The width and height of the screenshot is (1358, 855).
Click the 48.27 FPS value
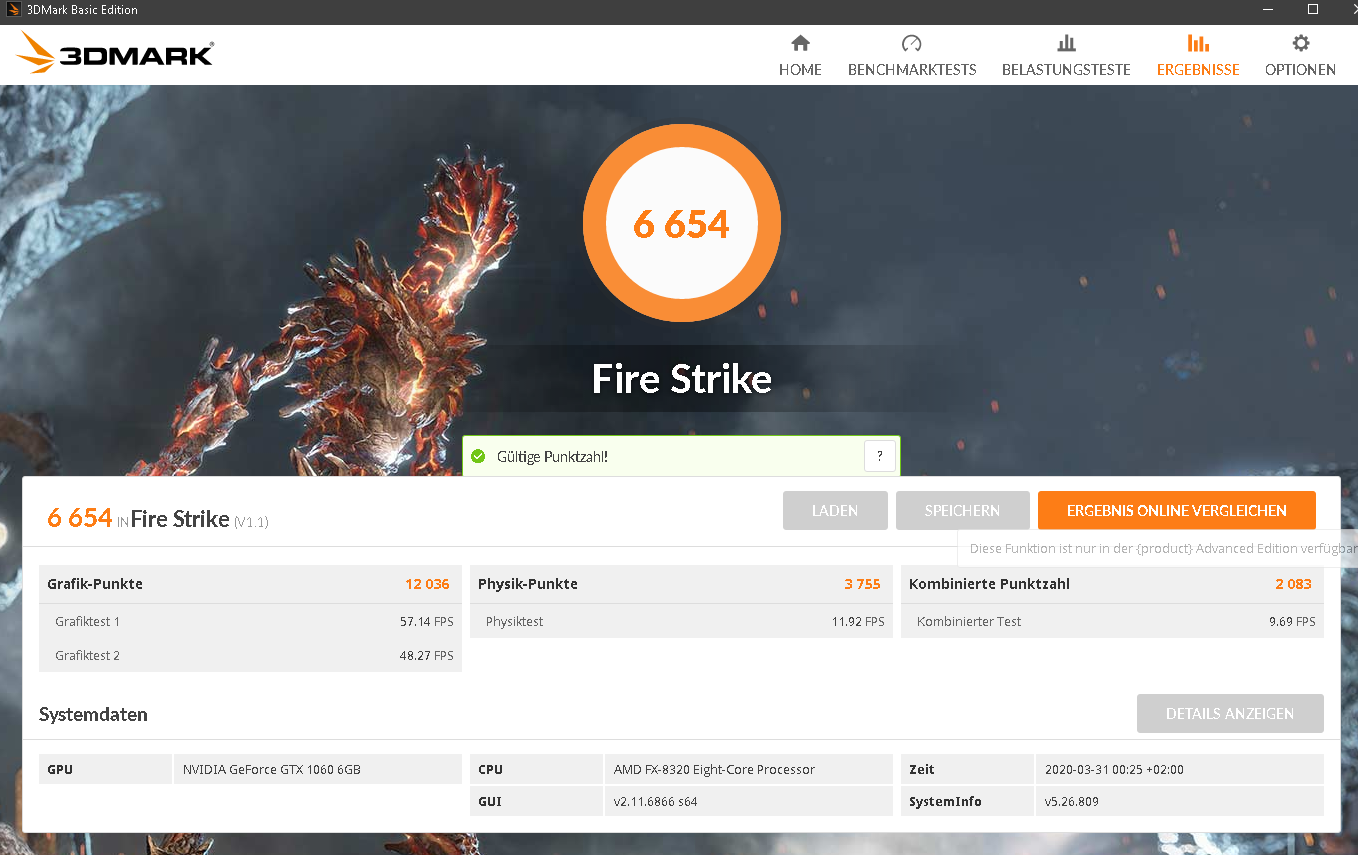pos(427,656)
